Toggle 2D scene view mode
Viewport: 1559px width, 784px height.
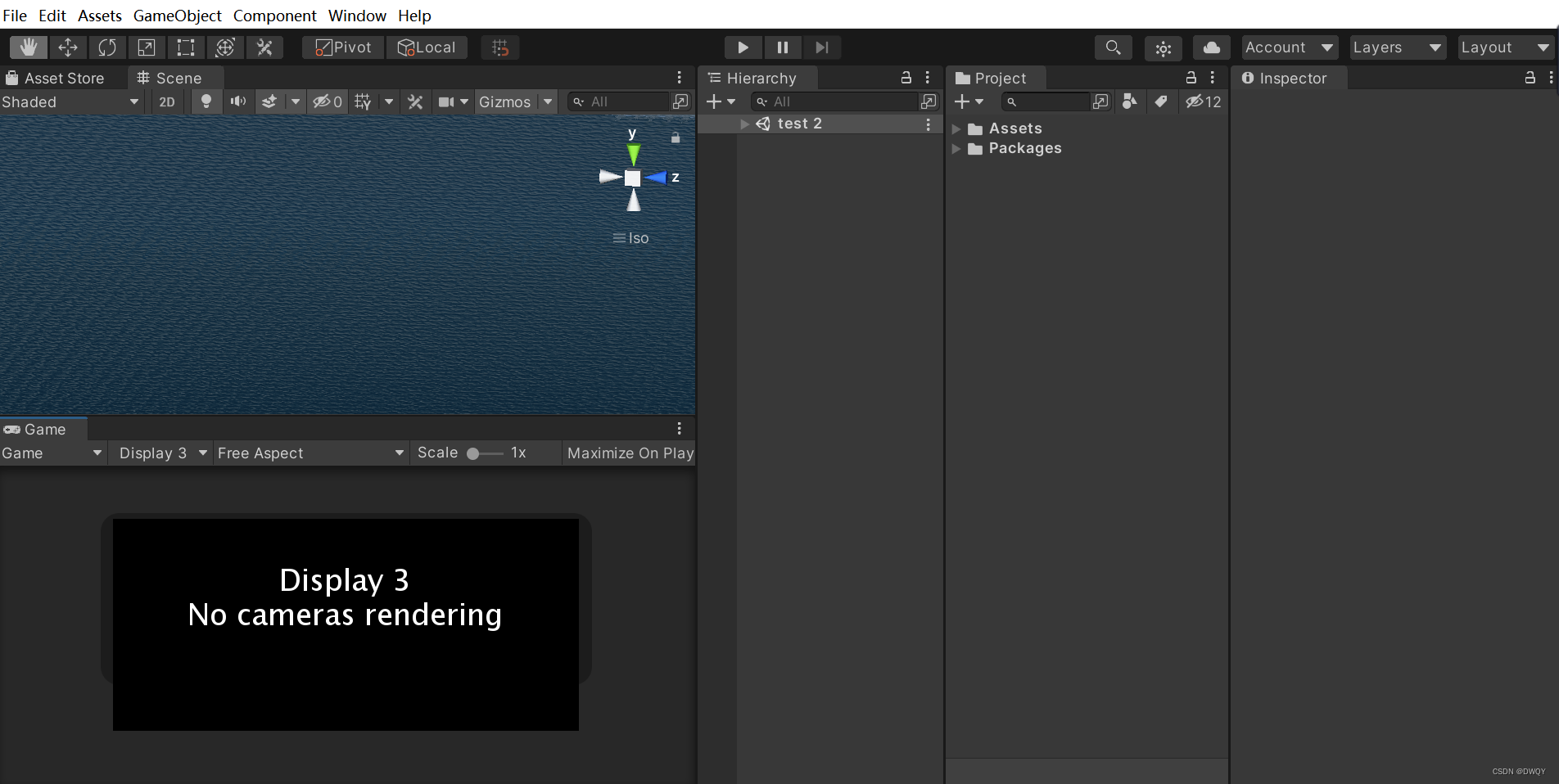point(167,102)
